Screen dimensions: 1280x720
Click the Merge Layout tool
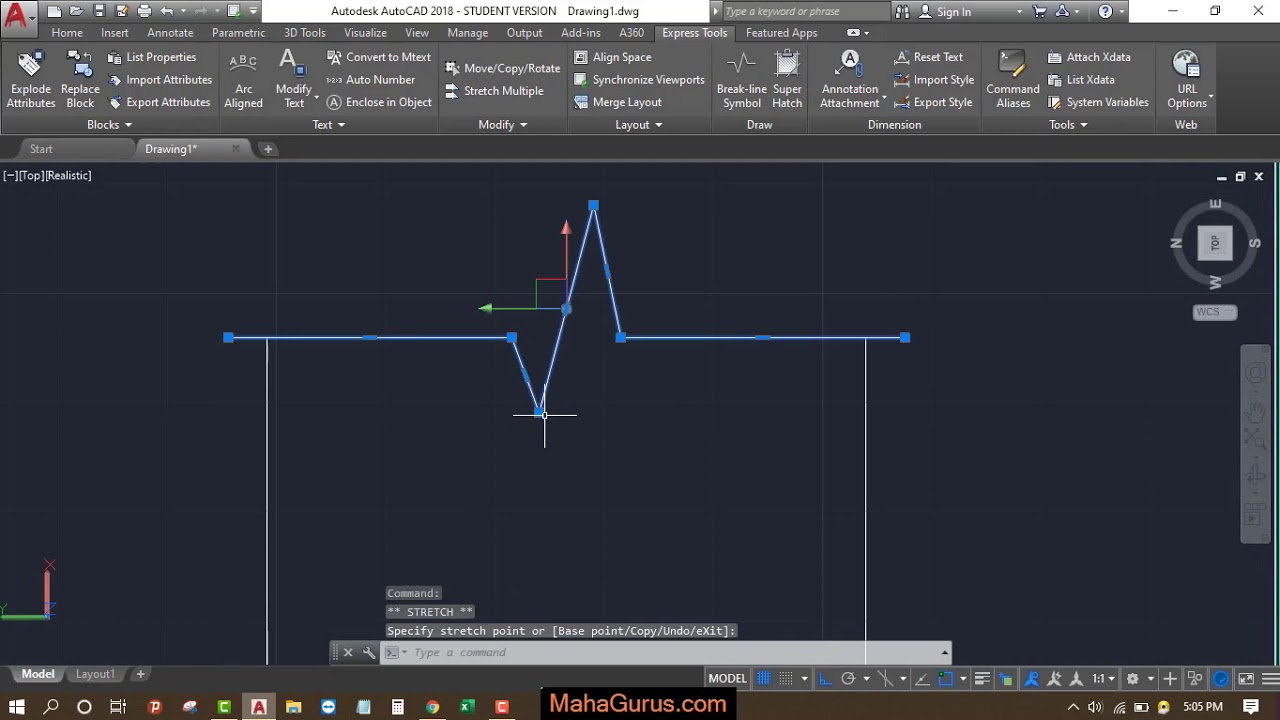[617, 102]
